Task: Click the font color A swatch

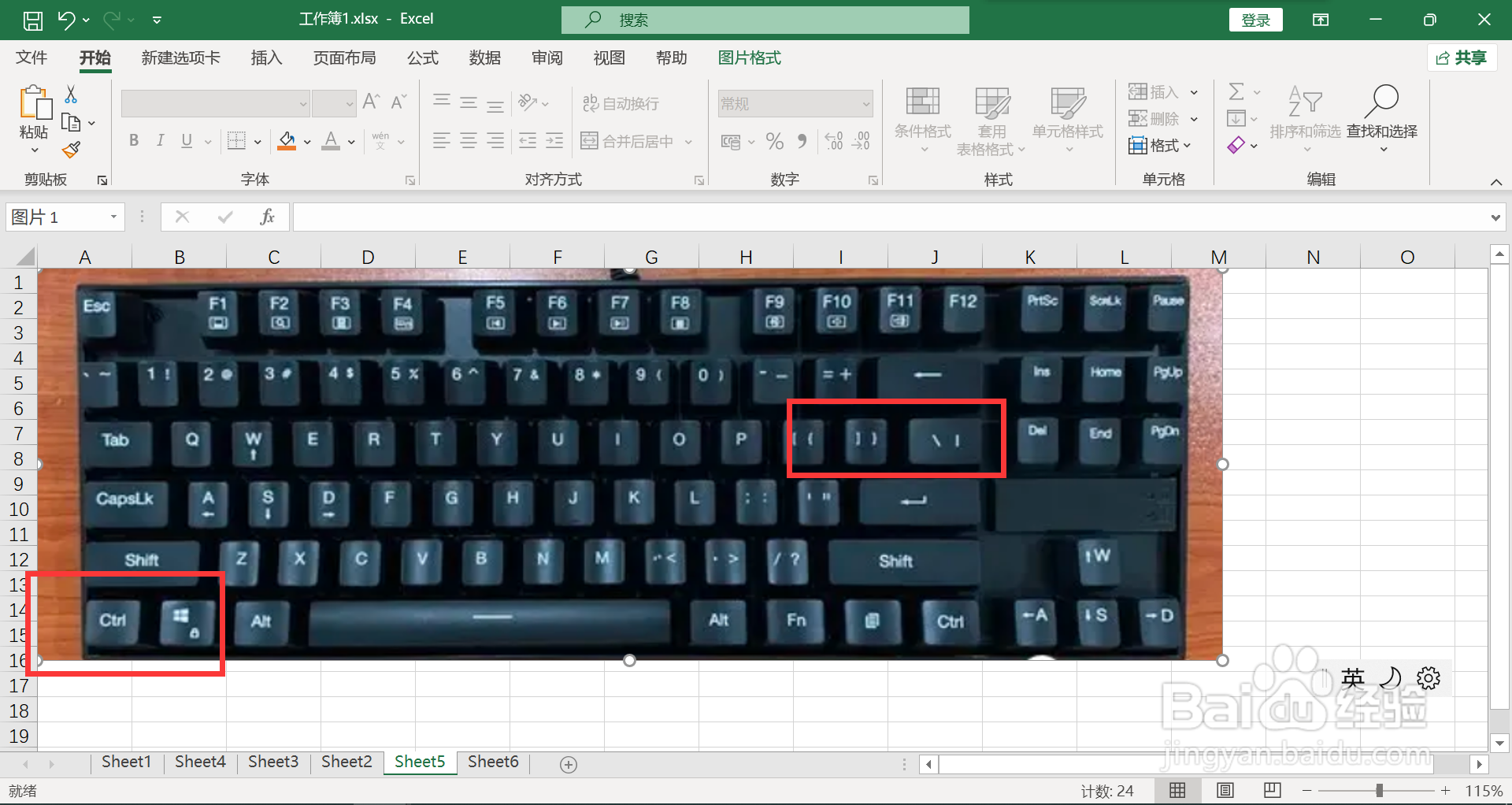Action: (332, 141)
